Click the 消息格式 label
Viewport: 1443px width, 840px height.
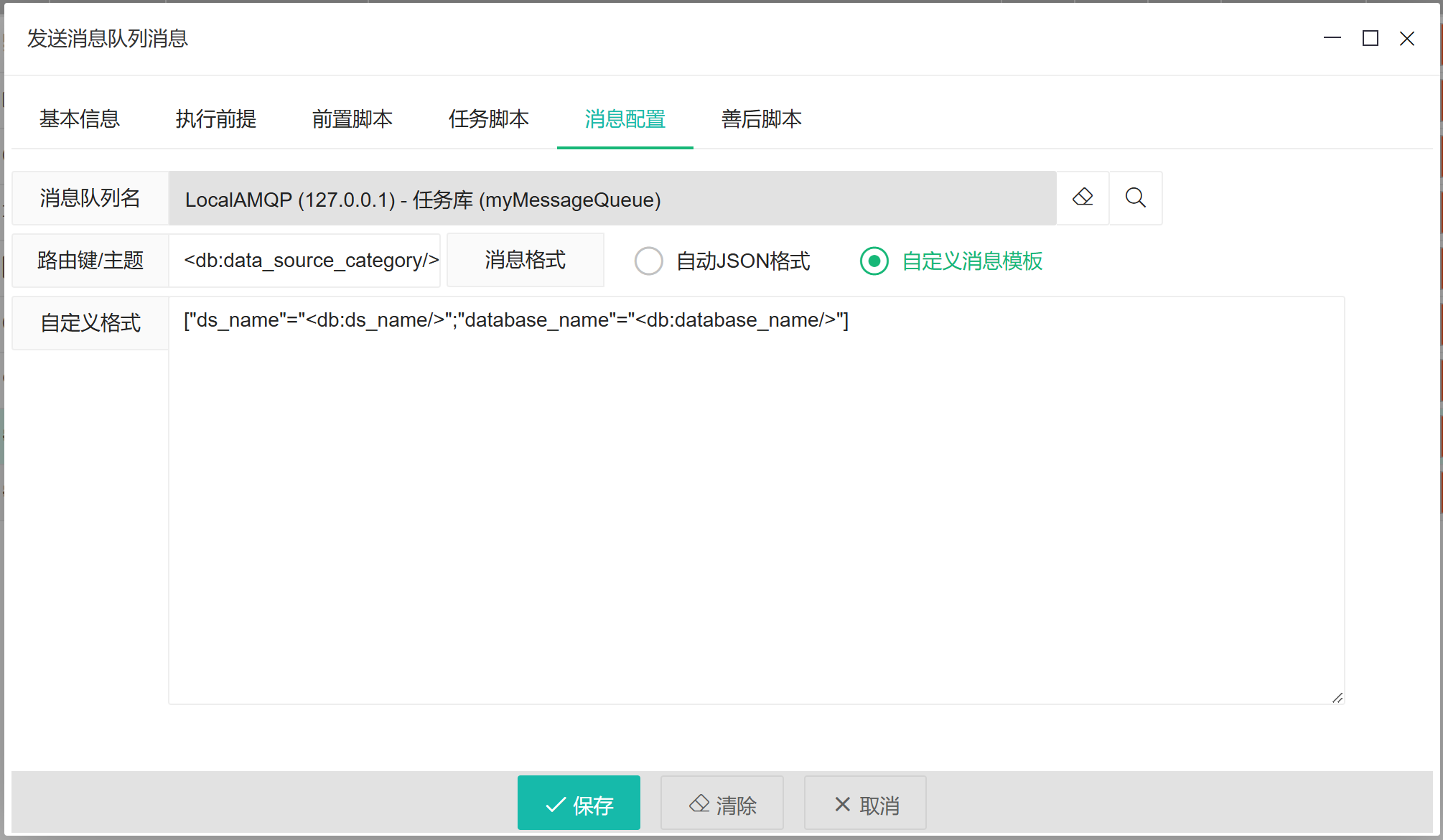coord(526,261)
